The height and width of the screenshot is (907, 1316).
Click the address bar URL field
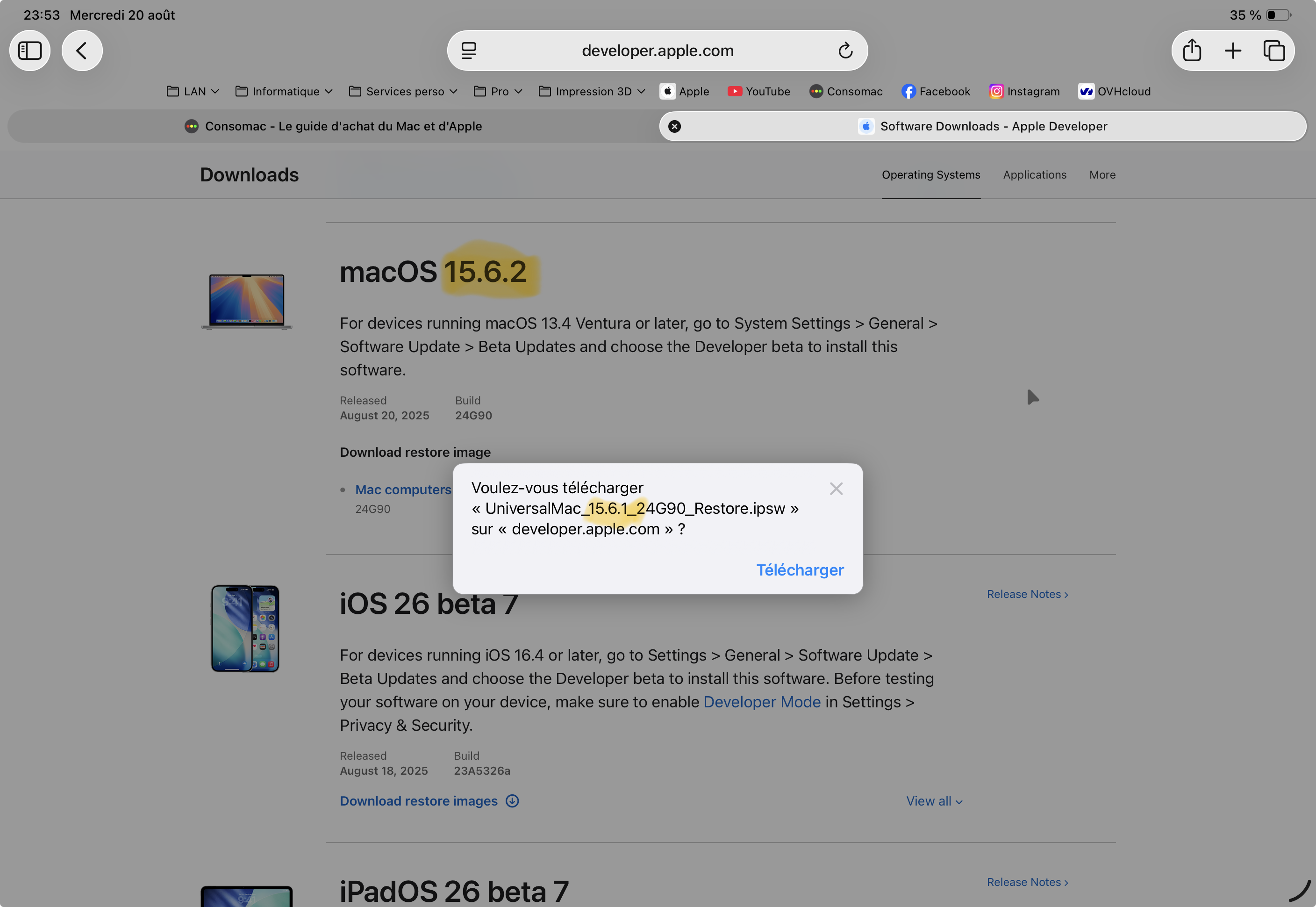(657, 50)
